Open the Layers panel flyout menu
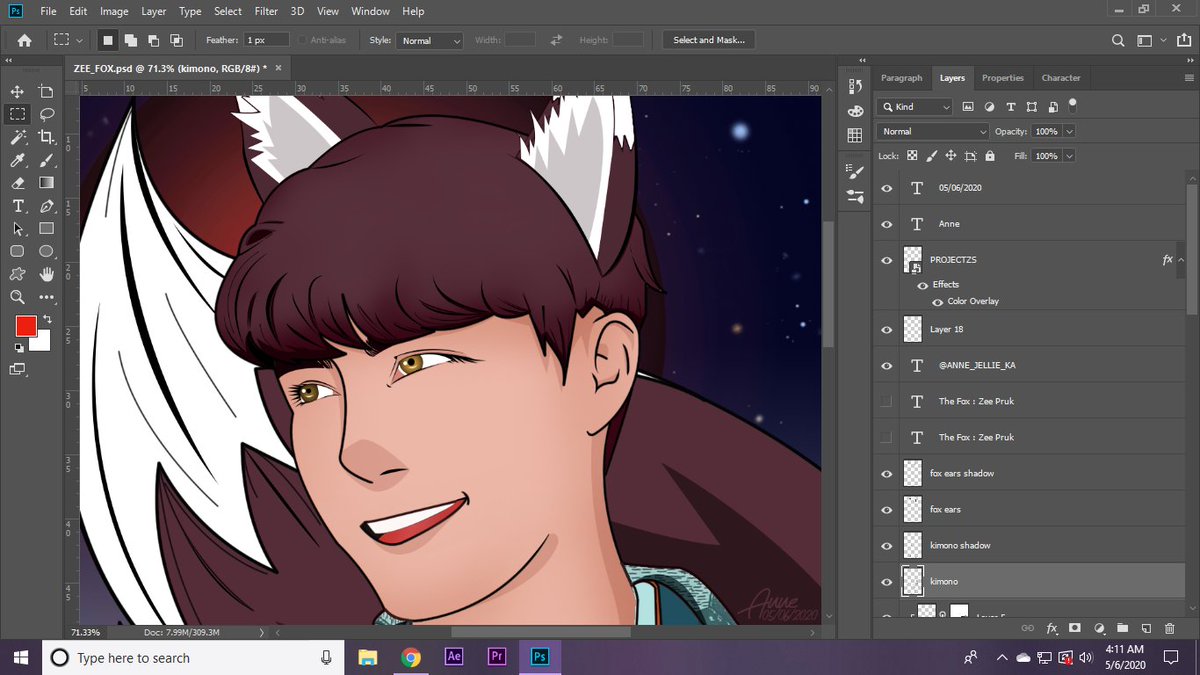The image size is (1200, 675). point(1189,77)
